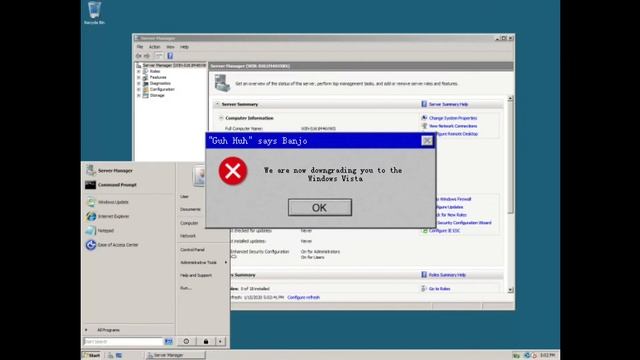640x360 pixels.
Task: Click the clock in the system tray
Action: 548,356
